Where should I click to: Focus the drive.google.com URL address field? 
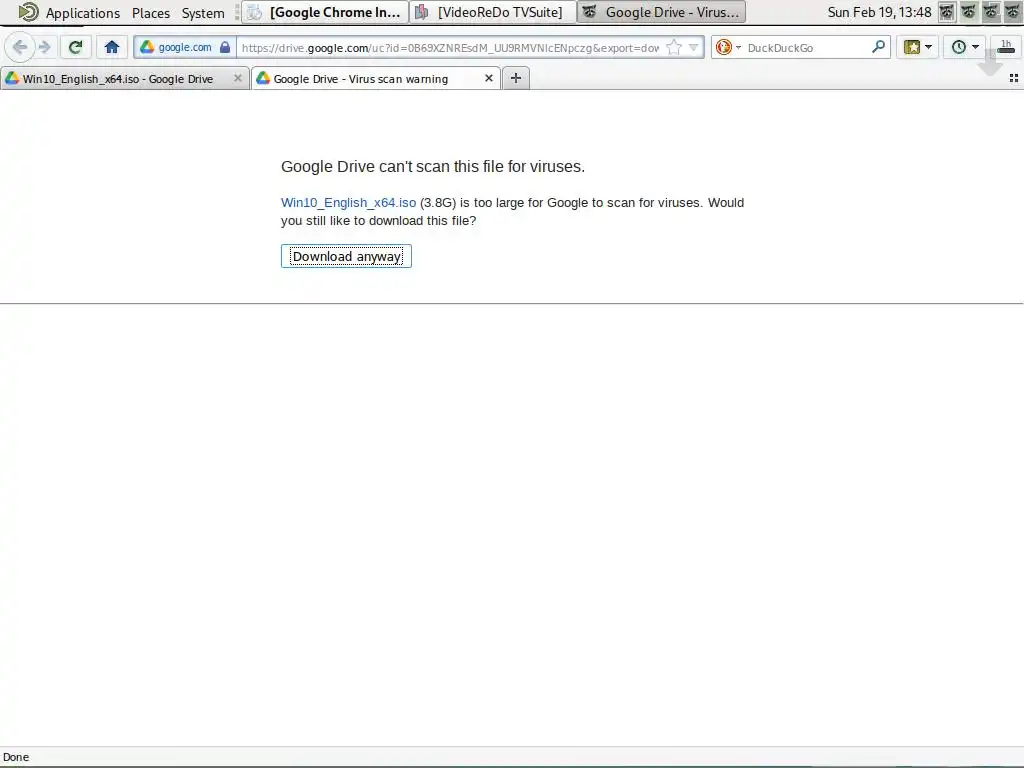pos(451,48)
